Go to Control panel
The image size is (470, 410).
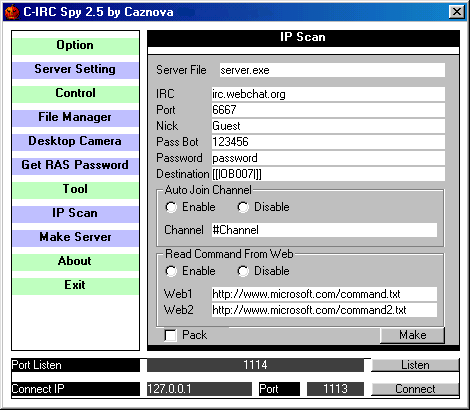point(75,94)
